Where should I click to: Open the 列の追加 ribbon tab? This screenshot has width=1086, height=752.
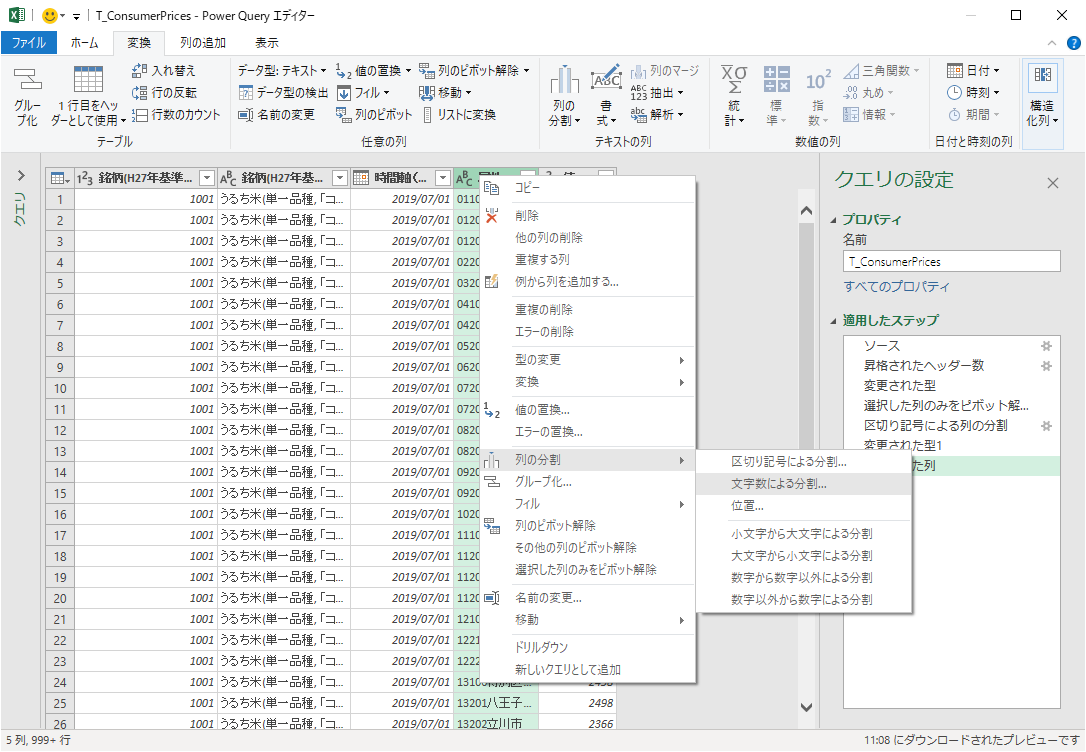click(202, 43)
